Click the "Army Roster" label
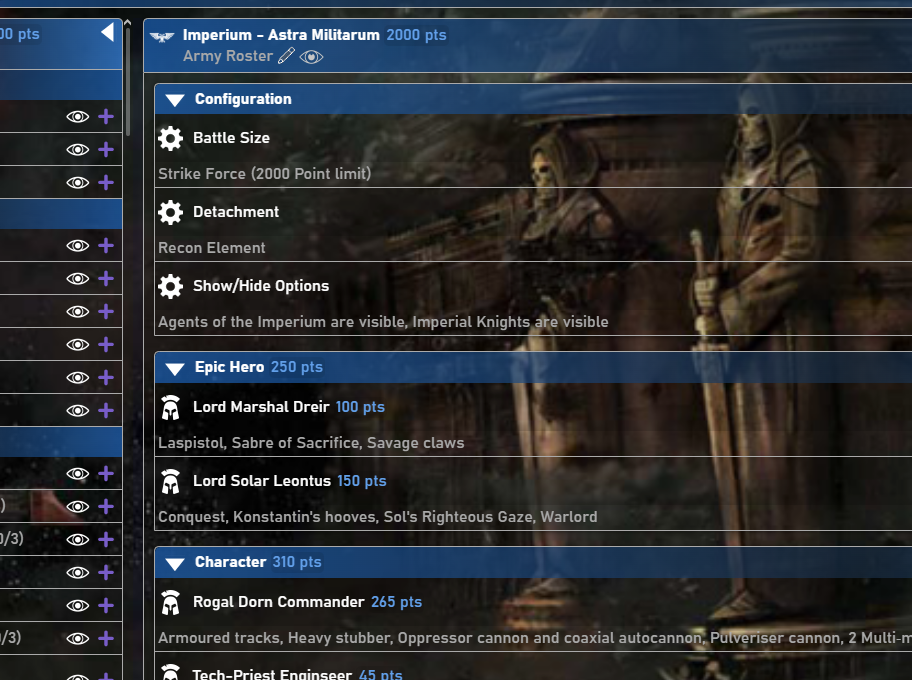 [228, 56]
